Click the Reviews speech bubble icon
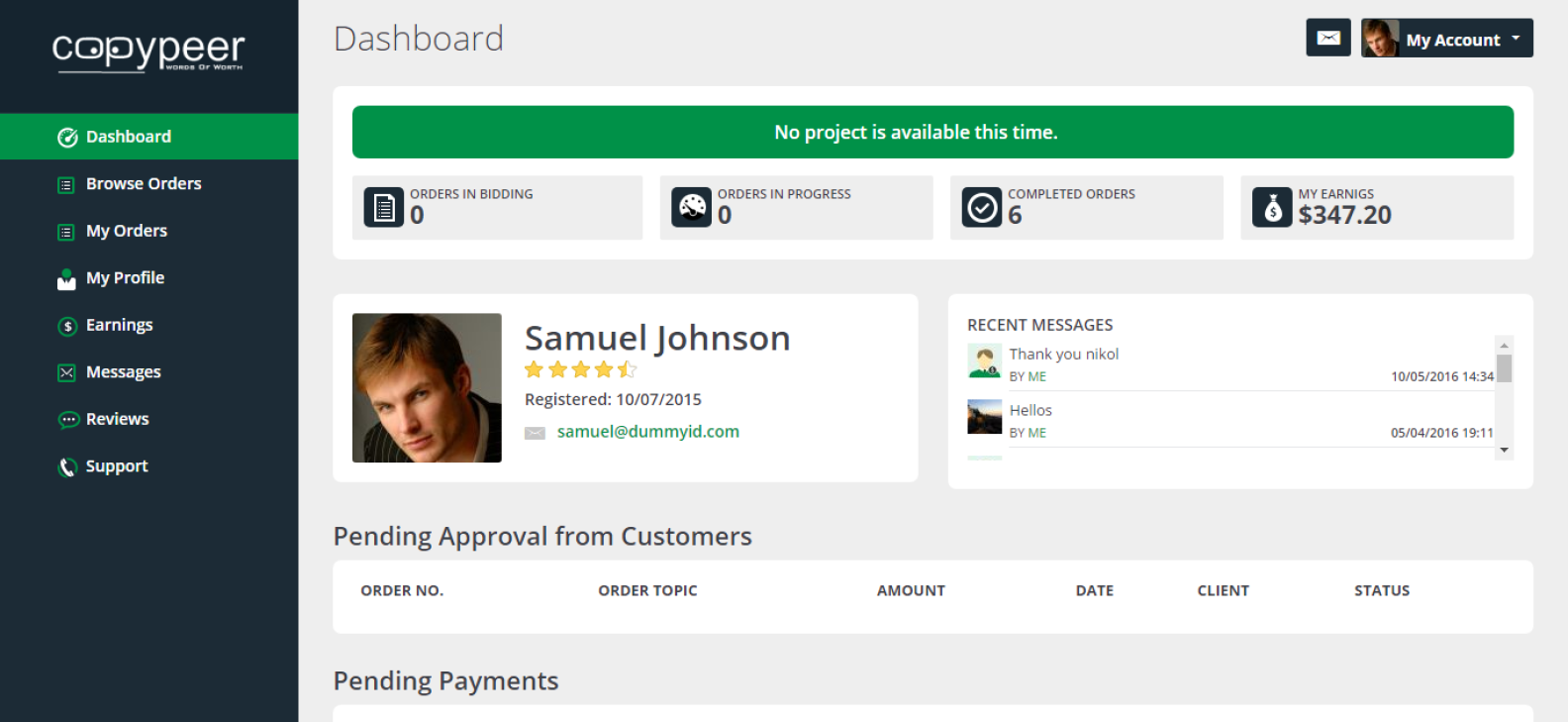Viewport: 1568px width, 722px height. [x=67, y=420]
